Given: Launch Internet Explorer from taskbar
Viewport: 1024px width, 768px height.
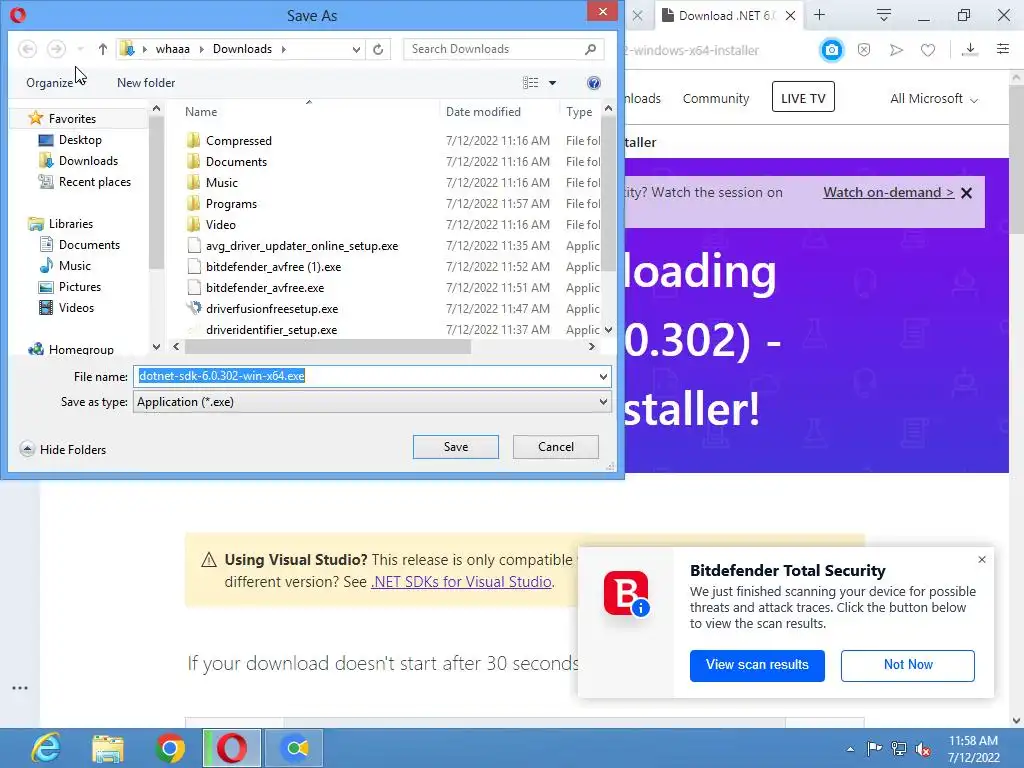Looking at the screenshot, I should (x=46, y=748).
